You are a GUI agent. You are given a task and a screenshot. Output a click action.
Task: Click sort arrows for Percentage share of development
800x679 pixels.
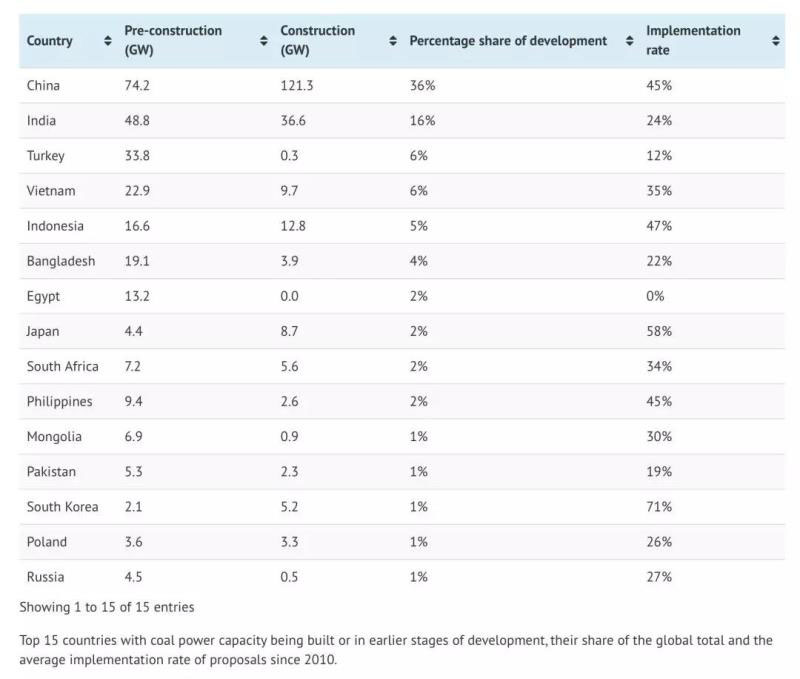[x=629, y=41]
